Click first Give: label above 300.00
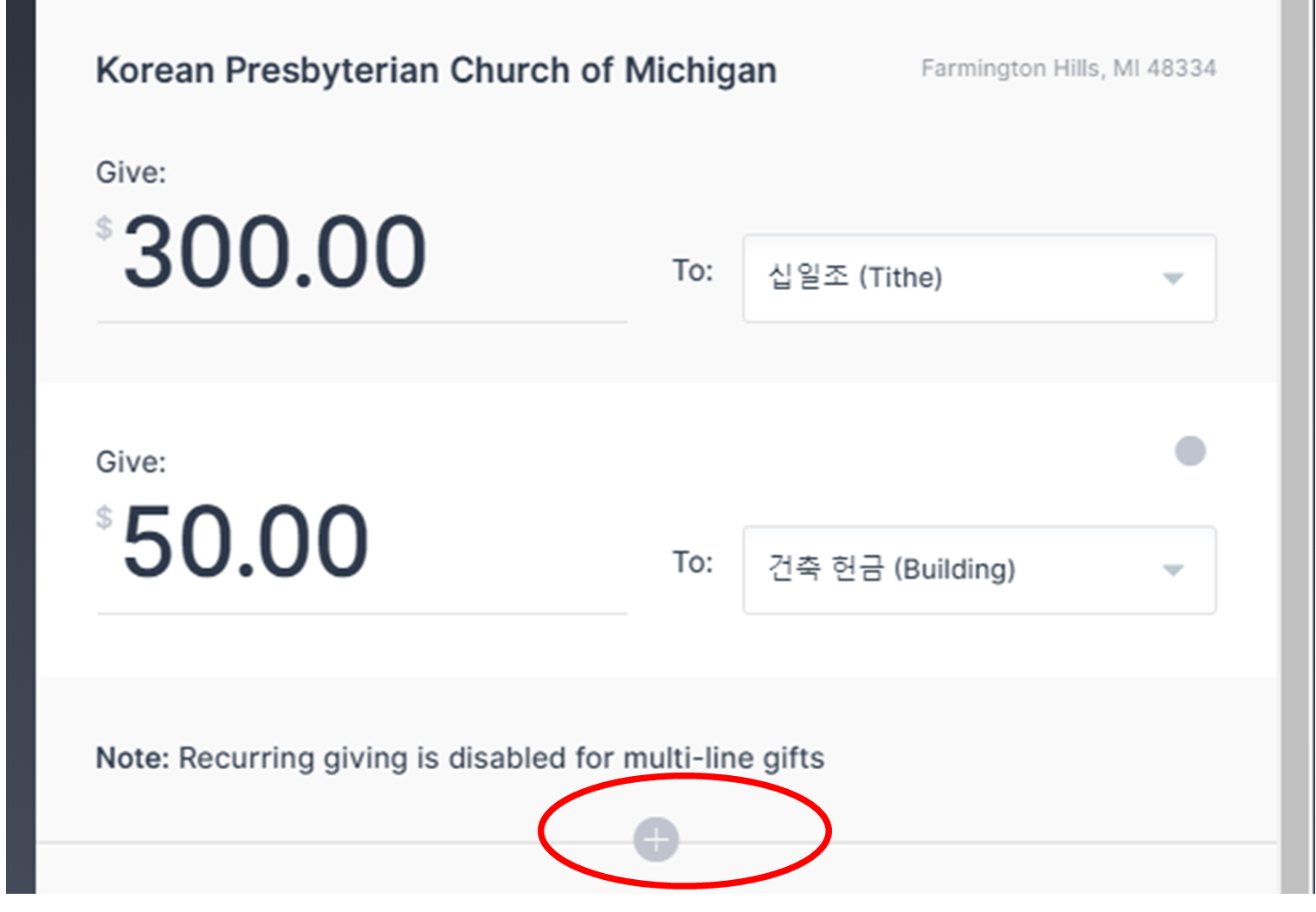This screenshot has height=912, width=1316. tap(130, 172)
